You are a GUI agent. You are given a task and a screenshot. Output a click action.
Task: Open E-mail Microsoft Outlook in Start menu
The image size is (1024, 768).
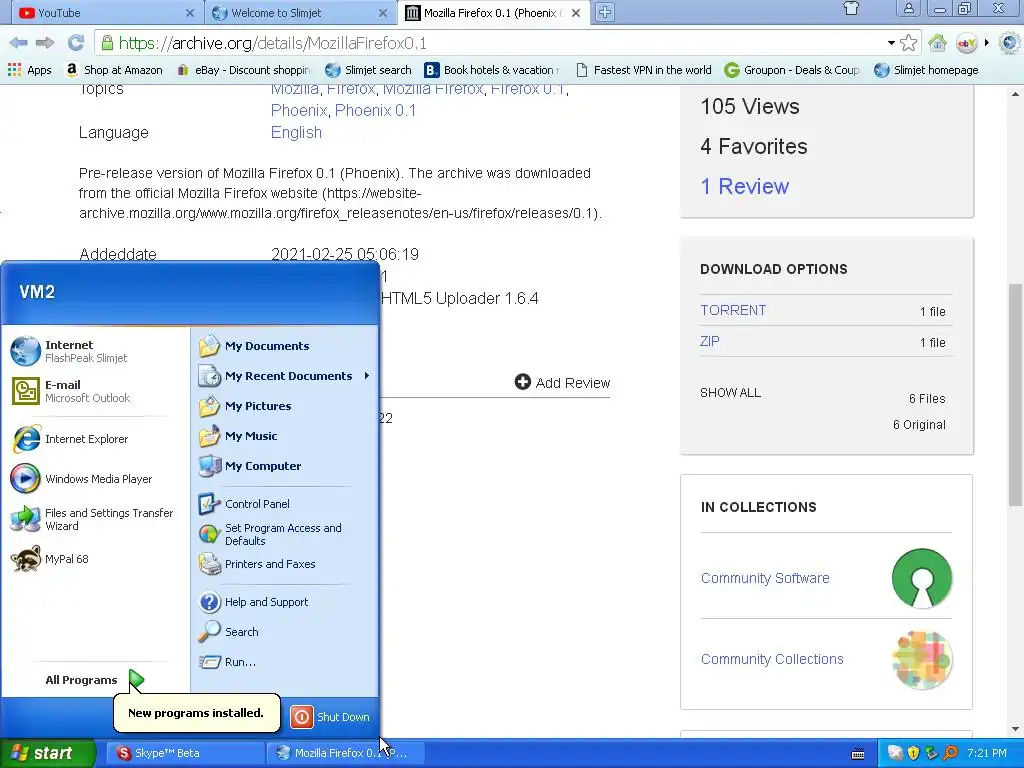(95, 391)
